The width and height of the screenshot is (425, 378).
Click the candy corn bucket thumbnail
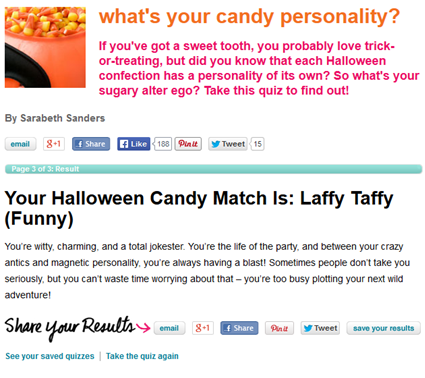point(45,47)
